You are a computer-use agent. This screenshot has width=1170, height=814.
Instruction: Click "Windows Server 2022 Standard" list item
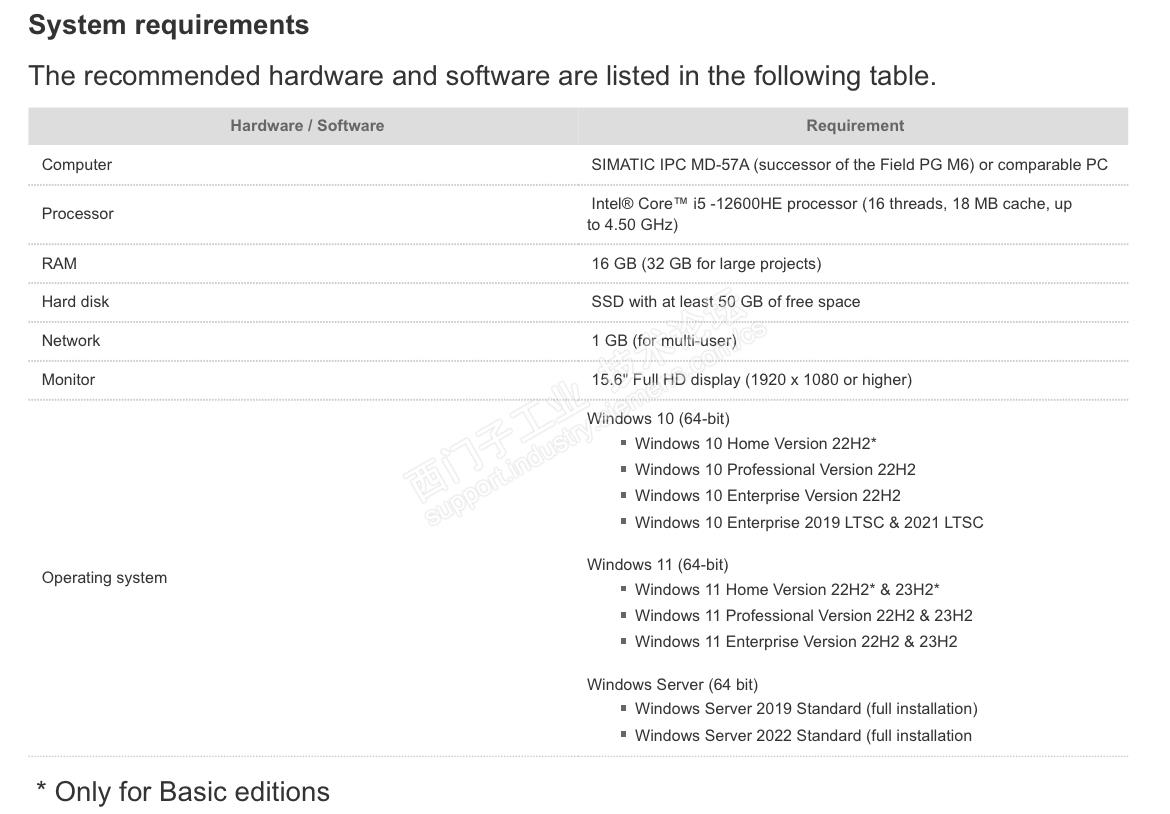[x=803, y=736]
